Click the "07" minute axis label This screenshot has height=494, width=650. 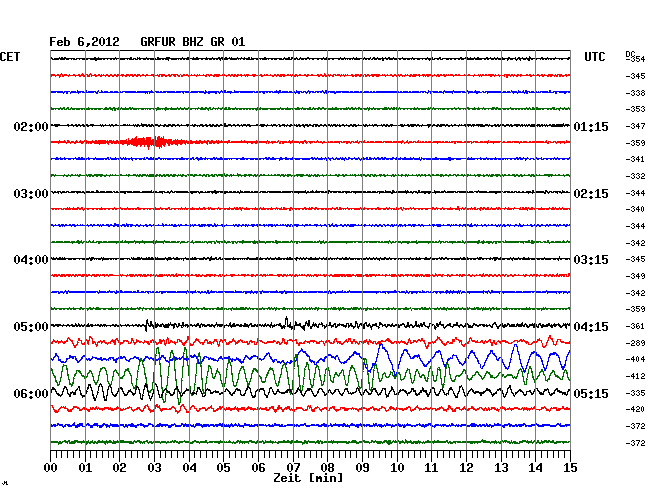tap(293, 468)
